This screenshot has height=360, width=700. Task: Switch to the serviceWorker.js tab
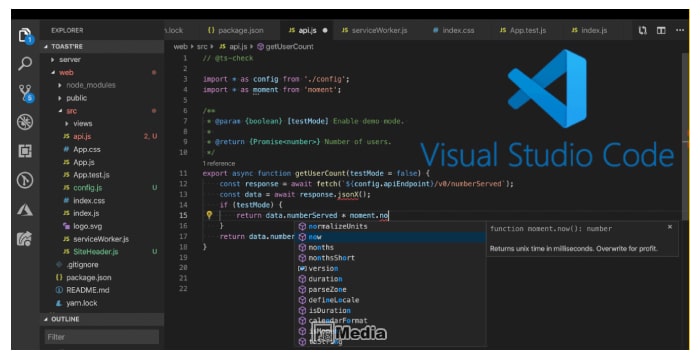coord(374,30)
